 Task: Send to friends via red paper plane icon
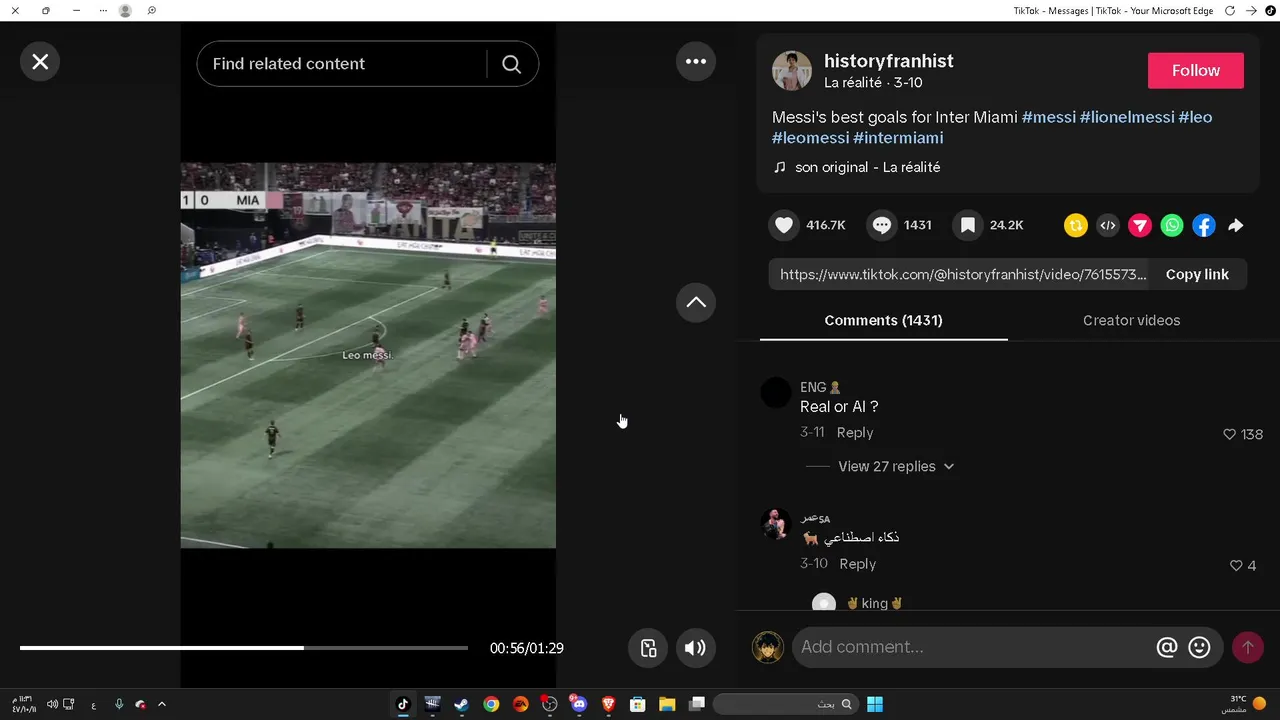[1140, 226]
